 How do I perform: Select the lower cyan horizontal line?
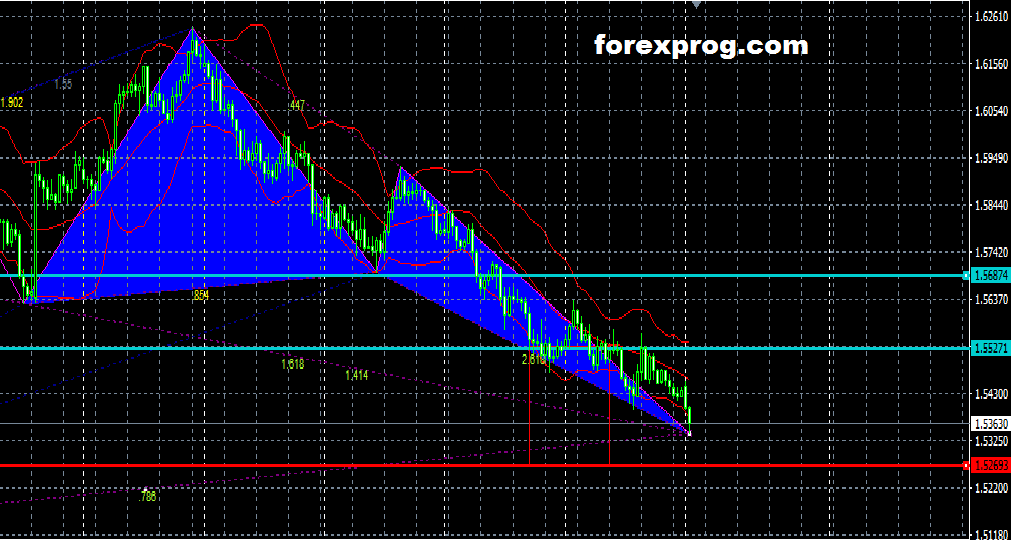click(300, 348)
